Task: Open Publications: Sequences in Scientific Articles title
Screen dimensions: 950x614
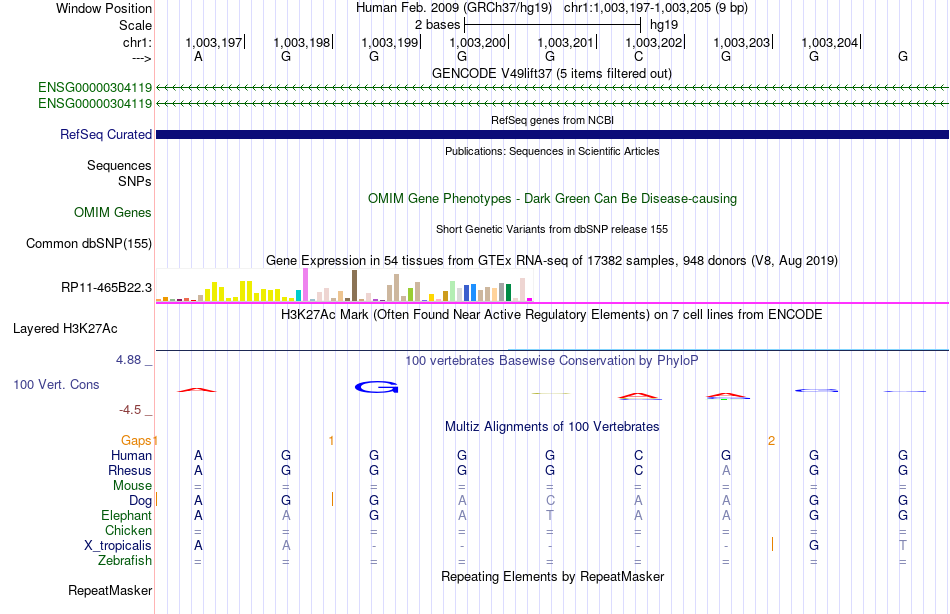Action: pos(552,151)
